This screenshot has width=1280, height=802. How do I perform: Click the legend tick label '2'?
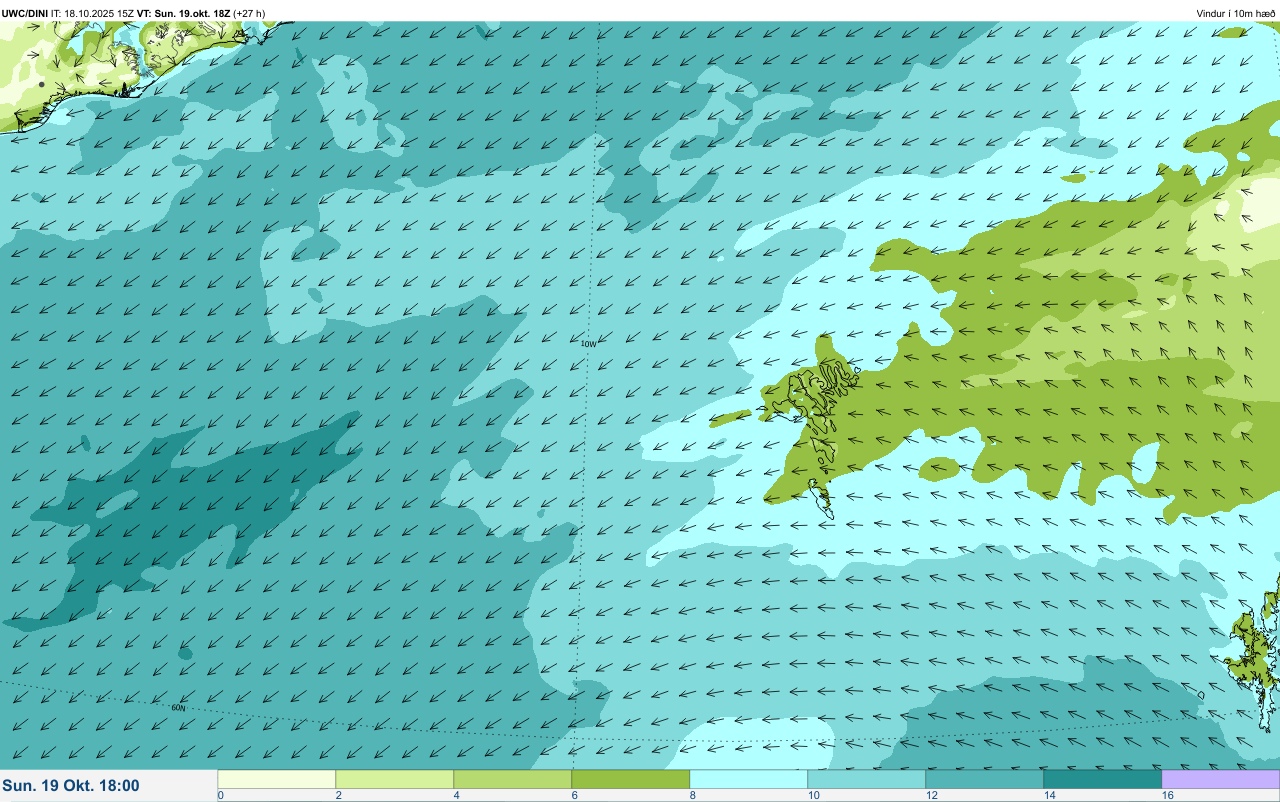(338, 796)
